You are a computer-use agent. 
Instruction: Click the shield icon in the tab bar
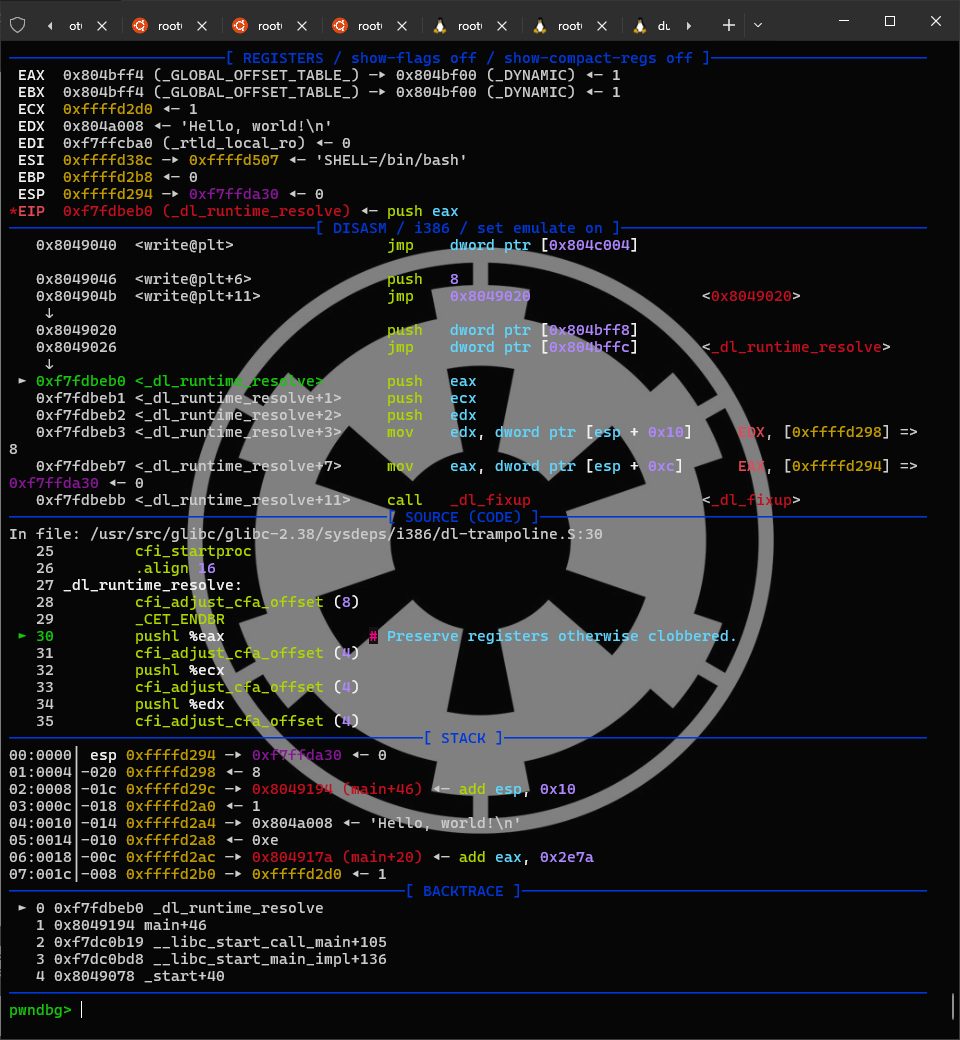coord(18,25)
